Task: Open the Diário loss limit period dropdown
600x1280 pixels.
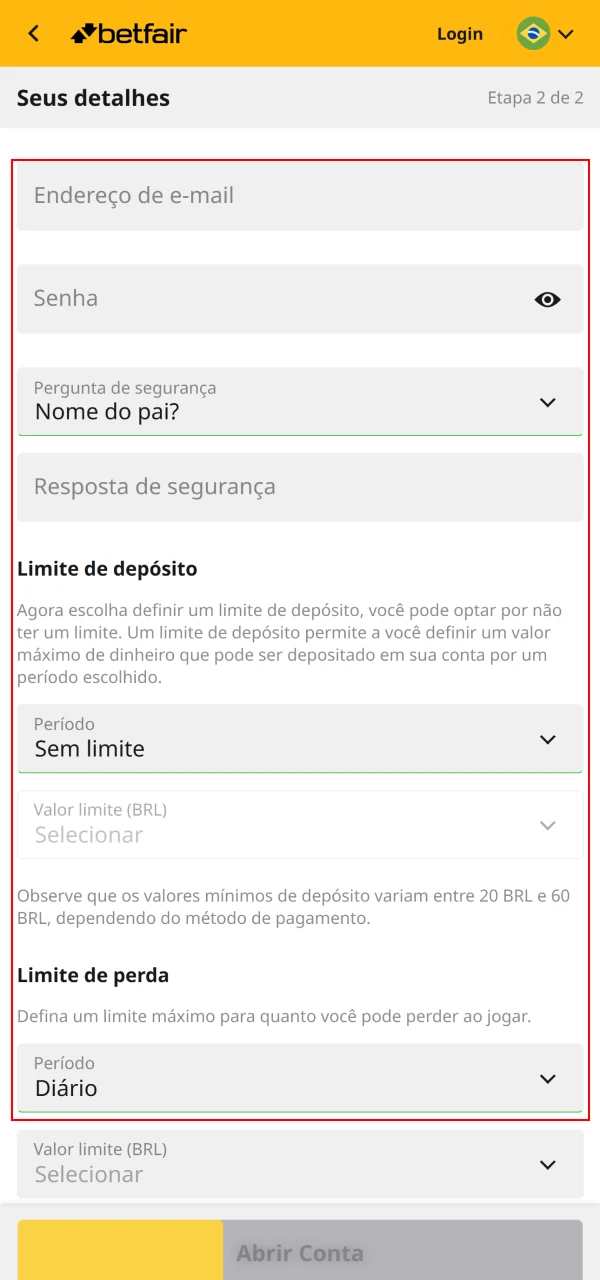Action: 300,1079
